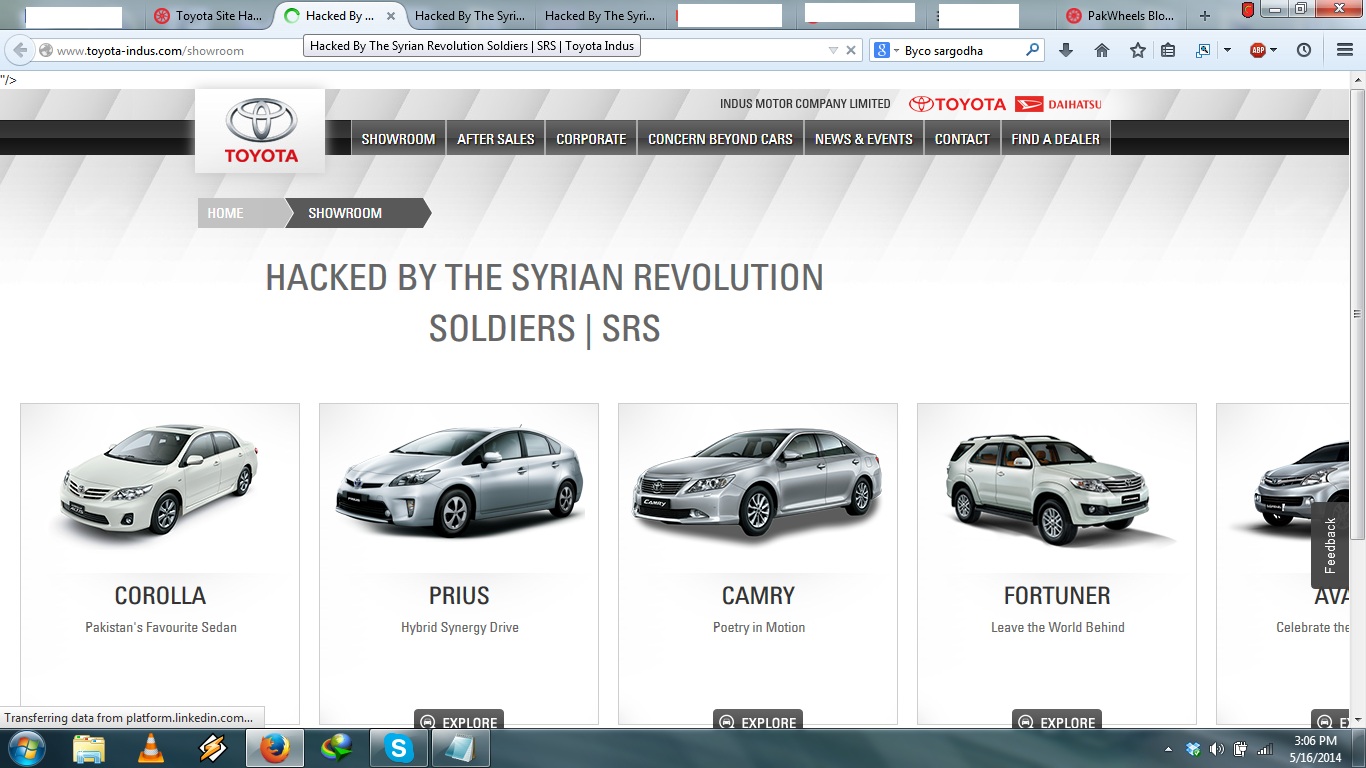Open Skype from the taskbar

pos(399,748)
